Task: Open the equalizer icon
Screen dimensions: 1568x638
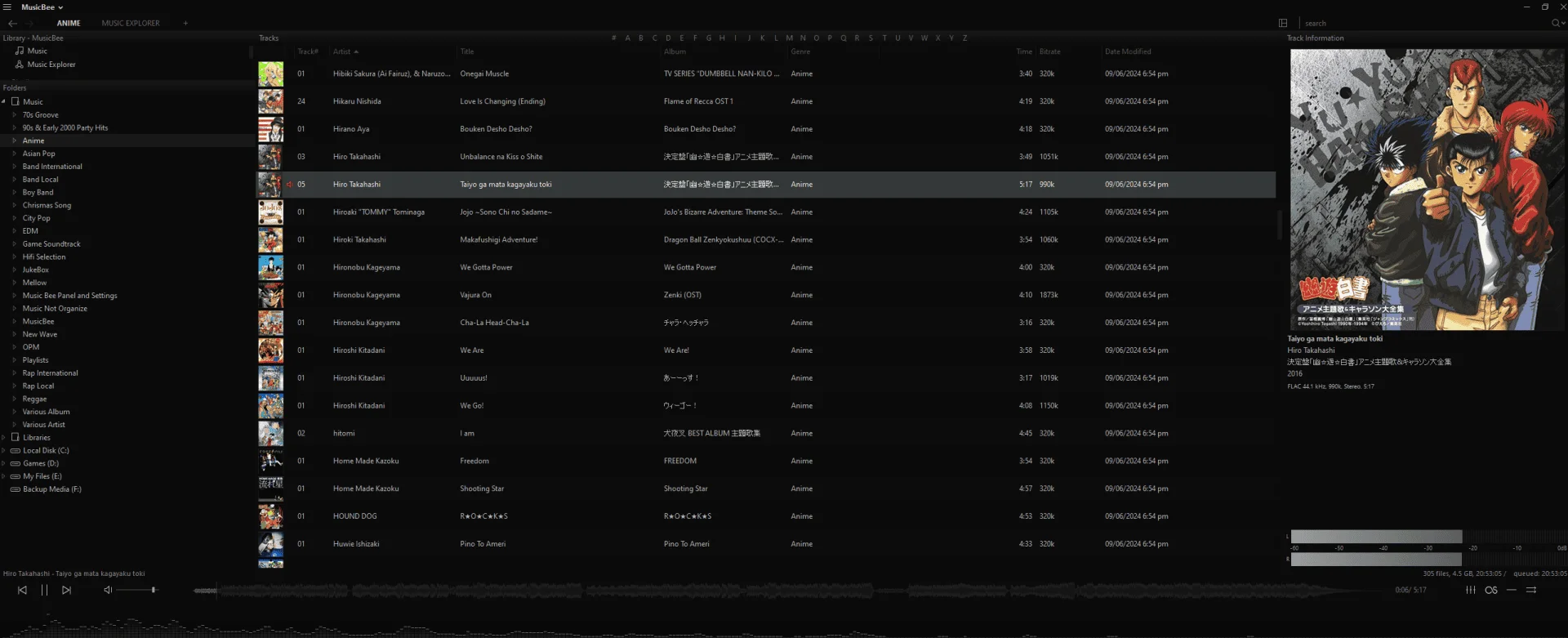Action: [x=1470, y=590]
